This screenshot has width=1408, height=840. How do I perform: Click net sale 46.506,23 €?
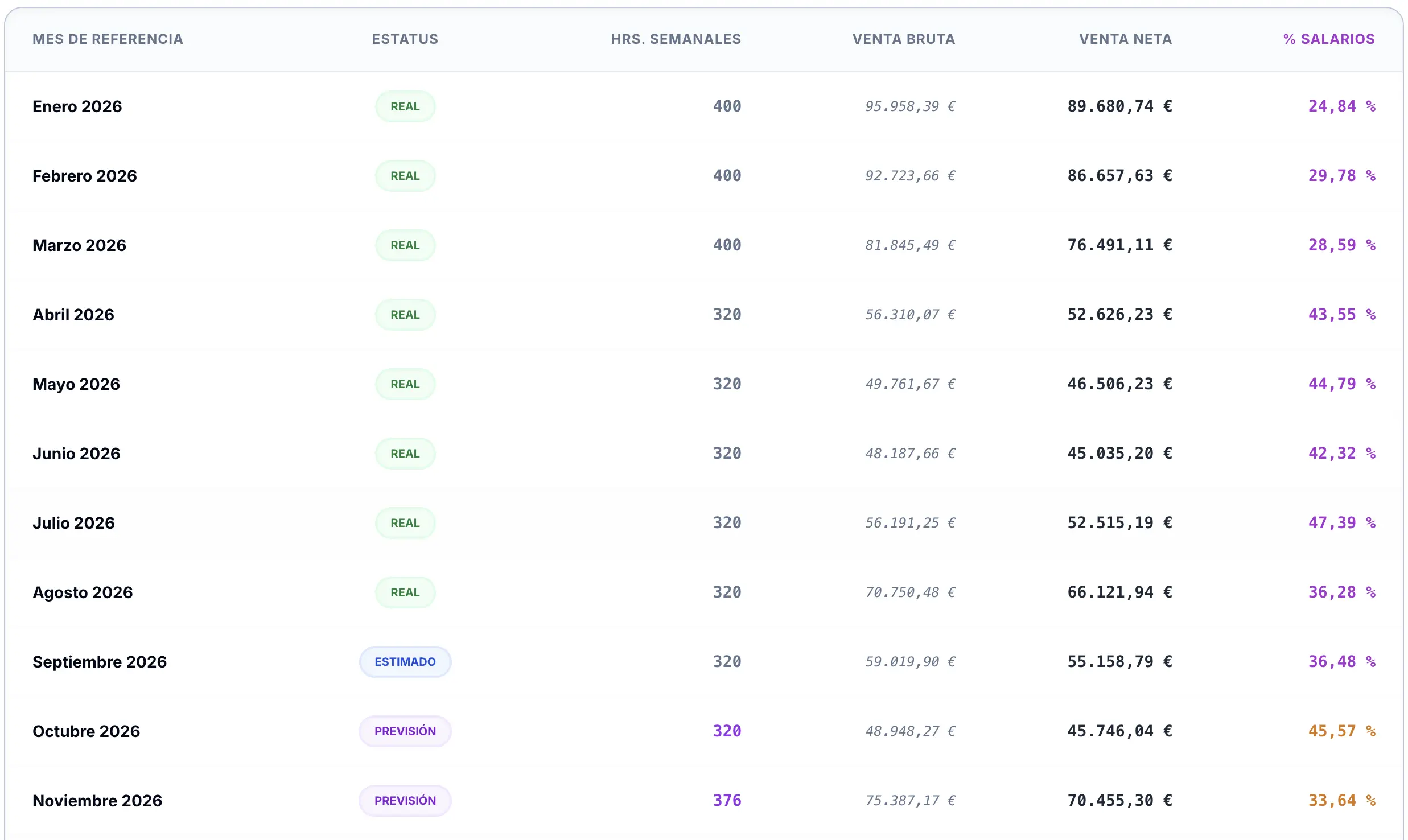pyautogui.click(x=1119, y=384)
